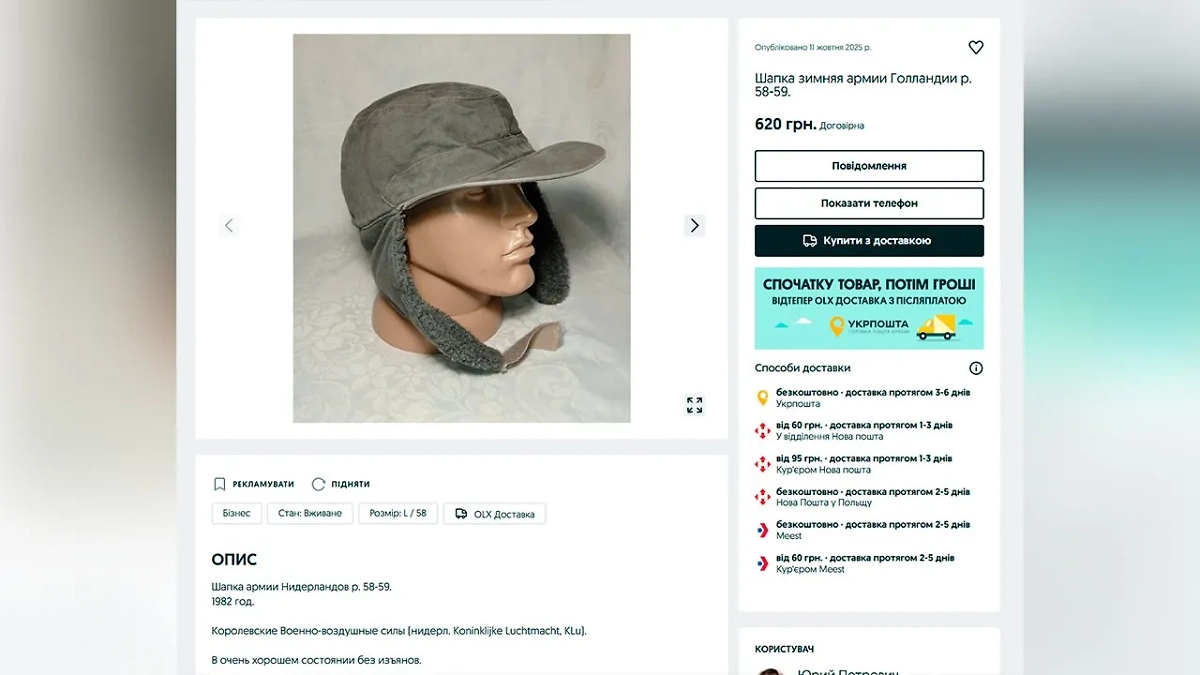Select the Бізнес tag
Image resolution: width=1200 pixels, height=675 pixels.
[237, 514]
